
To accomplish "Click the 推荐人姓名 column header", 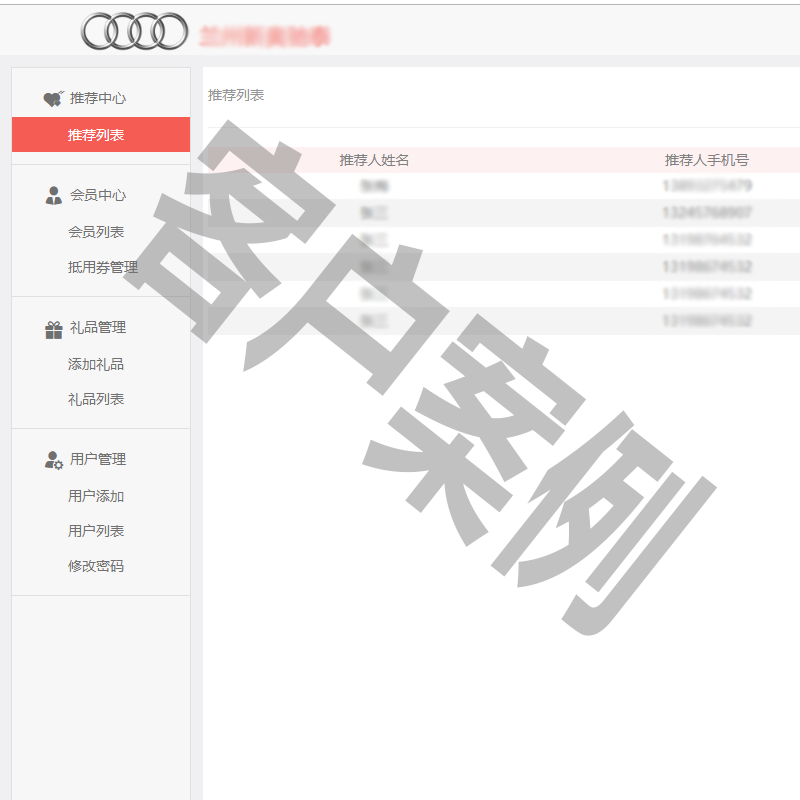I will [x=374, y=160].
